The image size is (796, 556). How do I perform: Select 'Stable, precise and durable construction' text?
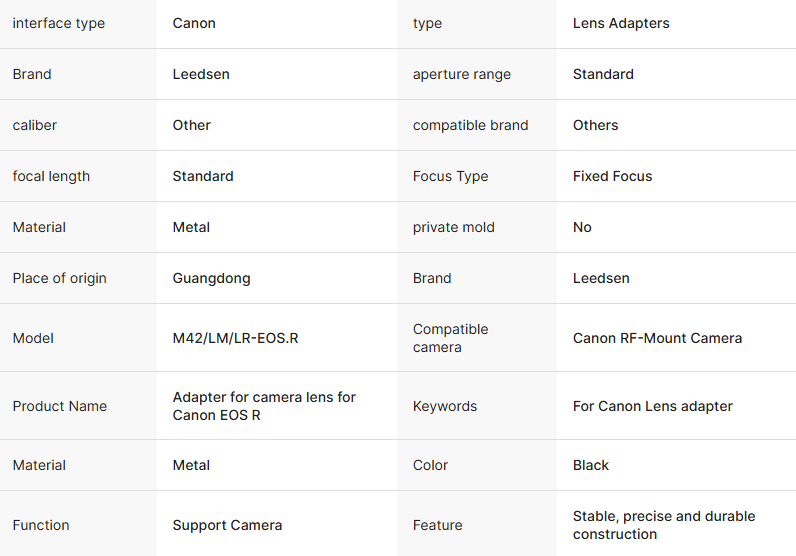pos(664,525)
